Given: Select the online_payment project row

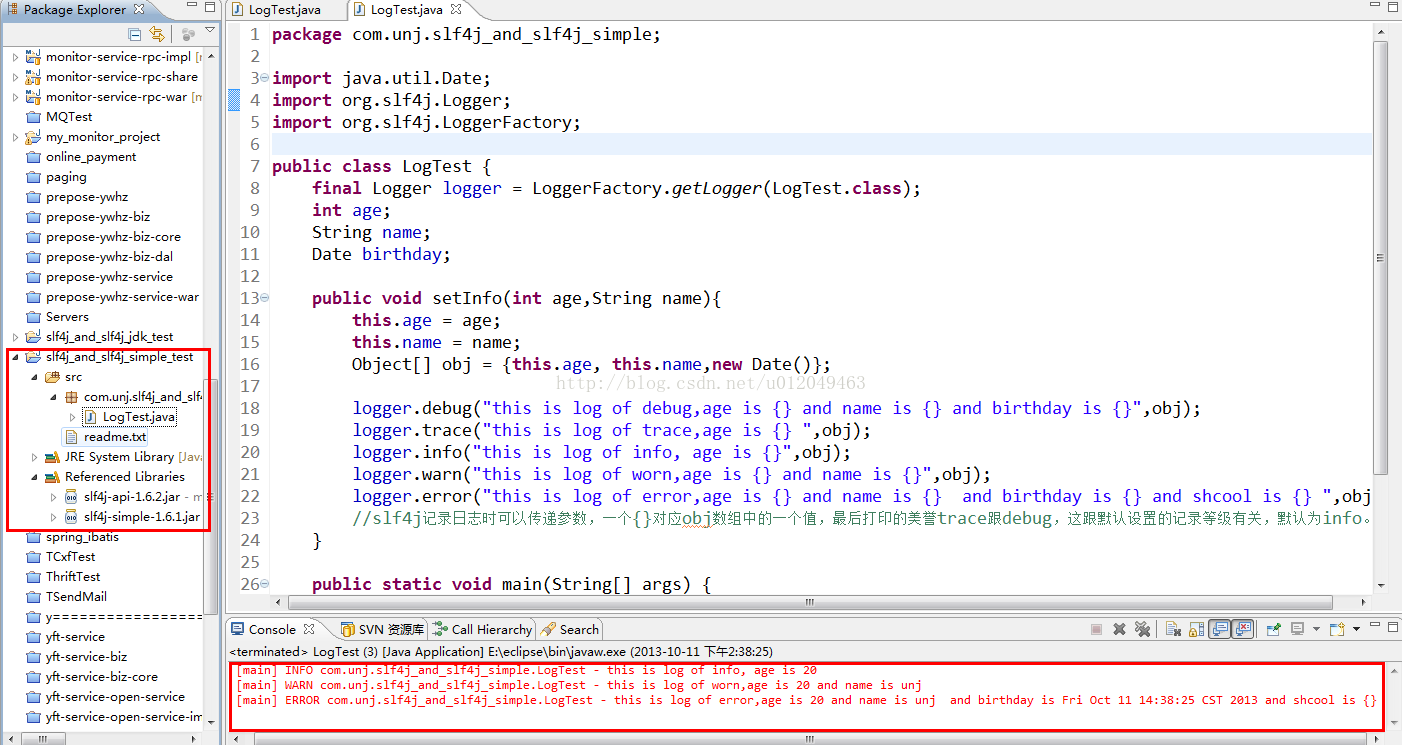Looking at the screenshot, I should 91,157.
